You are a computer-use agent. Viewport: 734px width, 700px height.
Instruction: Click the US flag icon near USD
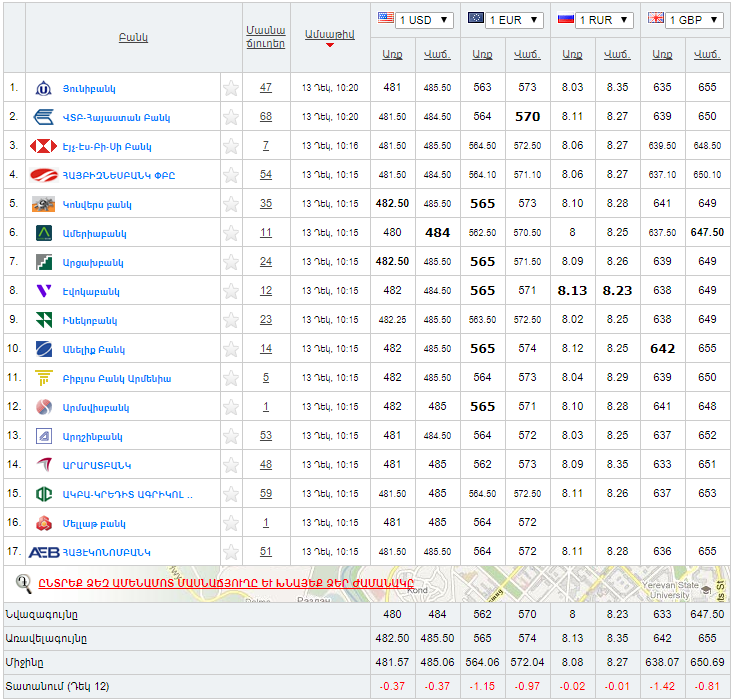(x=386, y=18)
